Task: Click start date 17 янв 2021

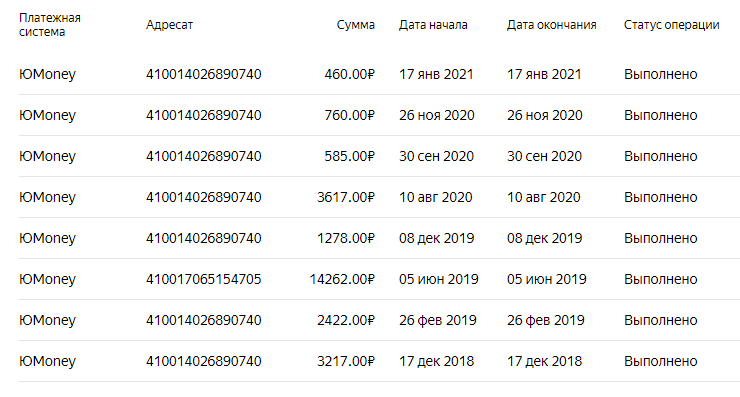Action: pyautogui.click(x=436, y=74)
